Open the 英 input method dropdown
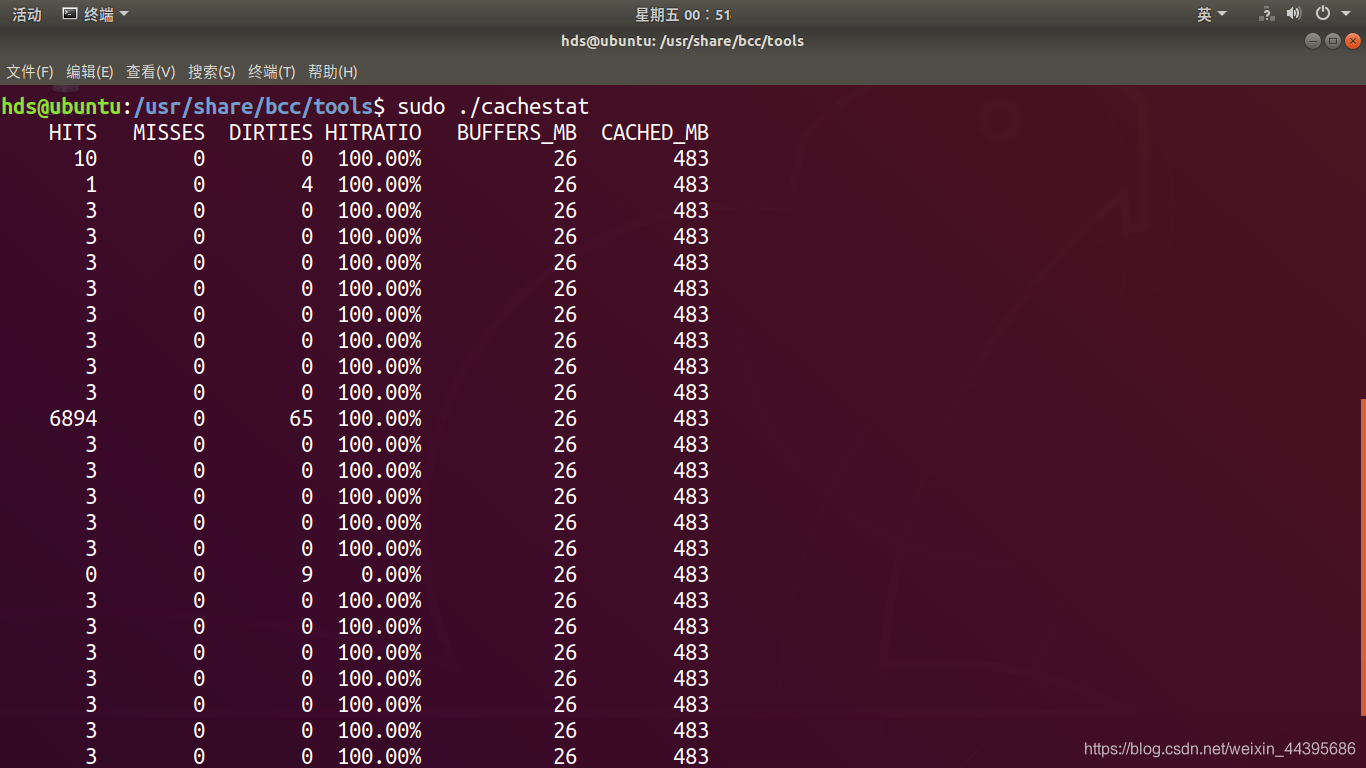 1212,14
